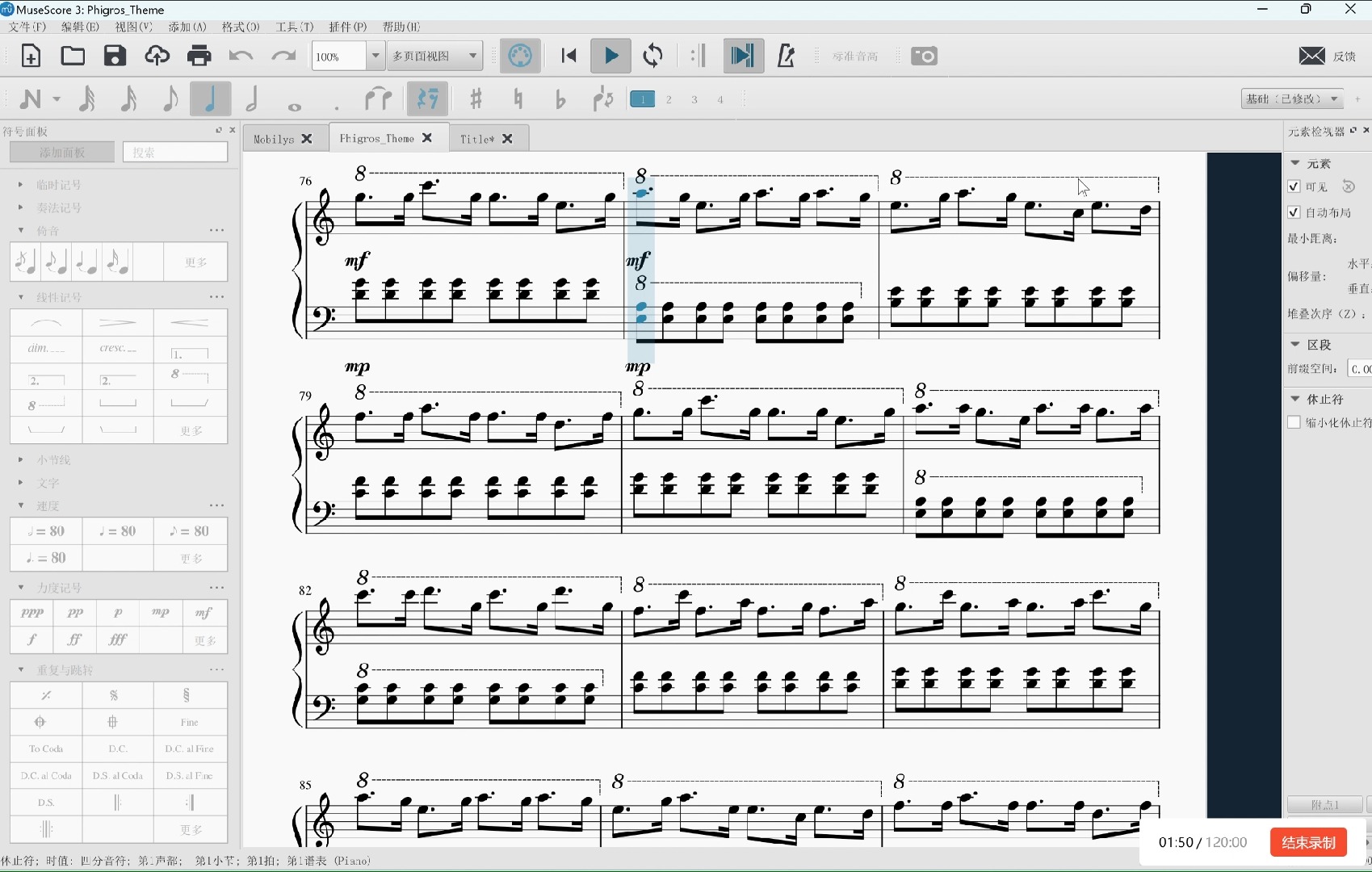Click the 添加面板 button
This screenshot has height=872, width=1372.
coord(62,152)
